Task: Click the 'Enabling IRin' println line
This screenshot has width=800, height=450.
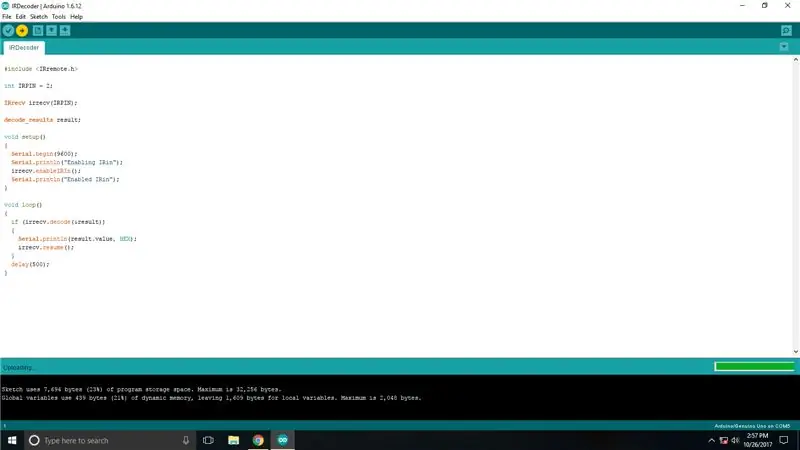Action: coord(67,162)
